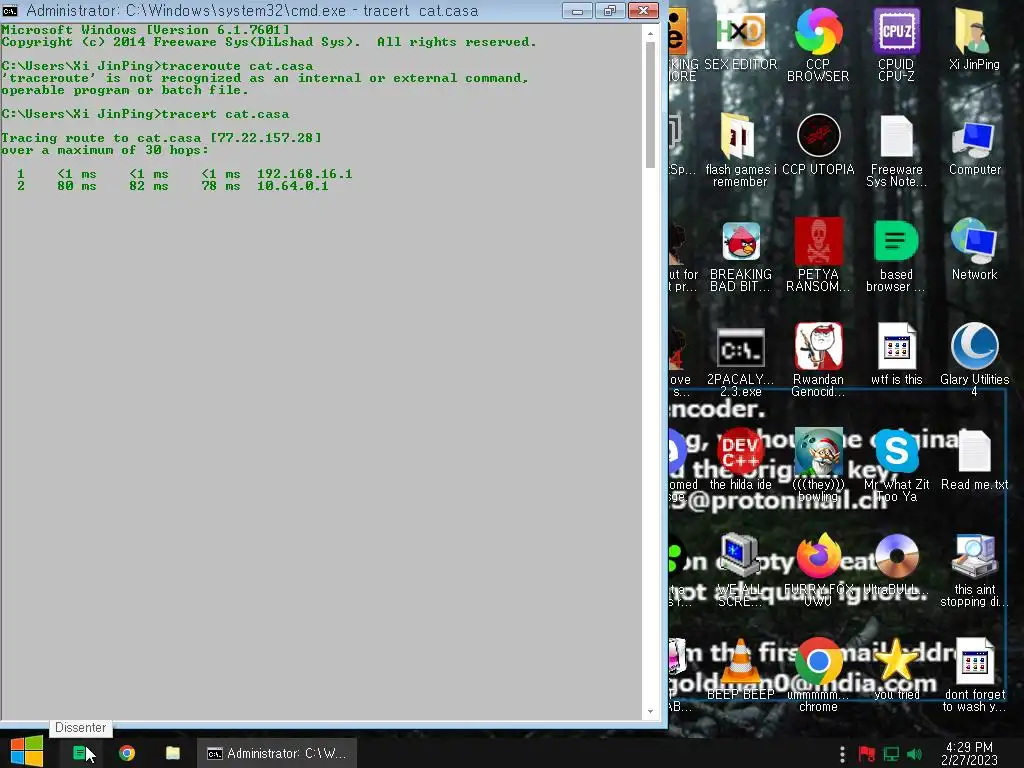Open cmd window system menu icon
The width and height of the screenshot is (1024, 768).
(x=10, y=10)
